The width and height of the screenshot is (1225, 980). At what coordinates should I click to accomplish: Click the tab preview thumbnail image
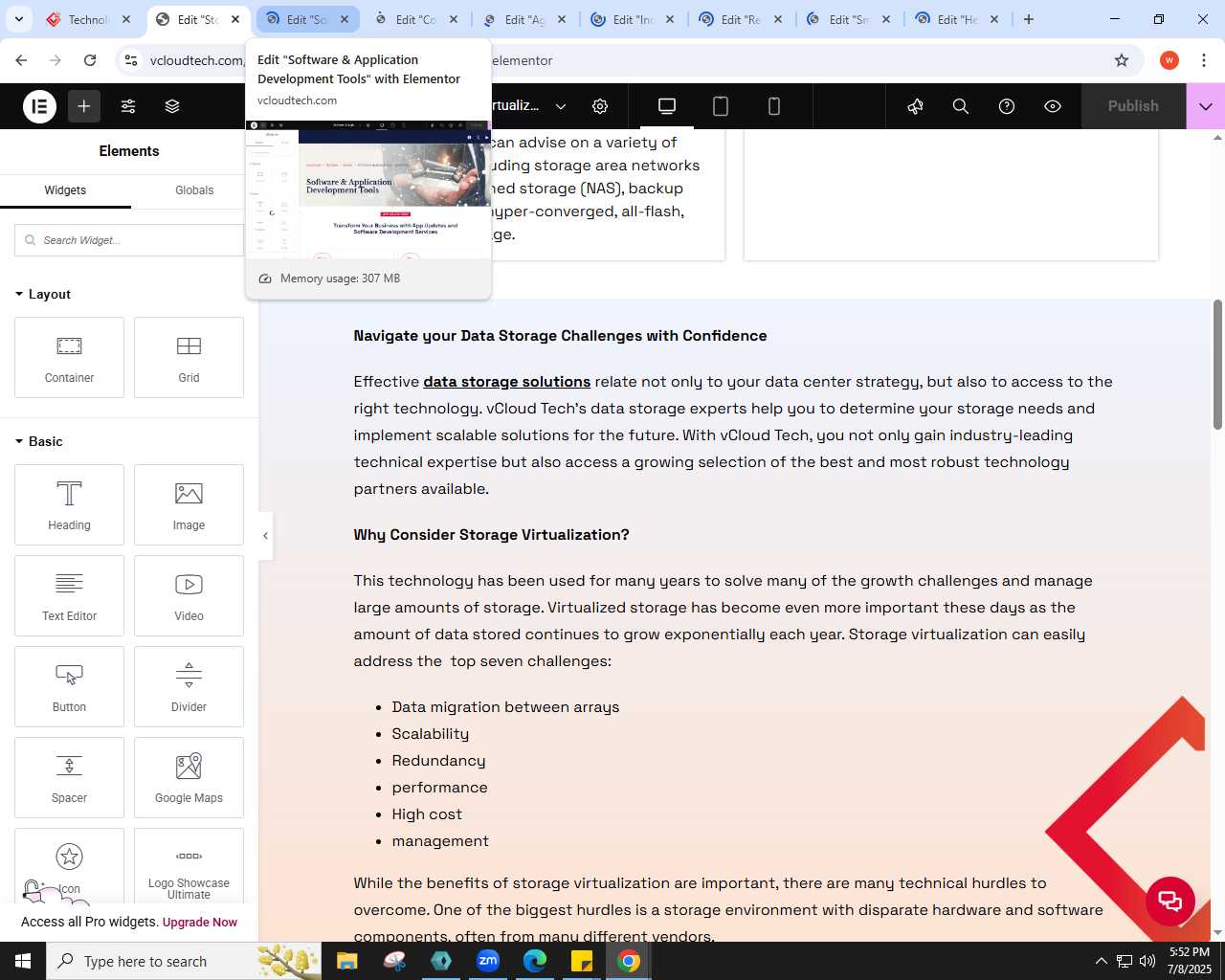(368, 189)
